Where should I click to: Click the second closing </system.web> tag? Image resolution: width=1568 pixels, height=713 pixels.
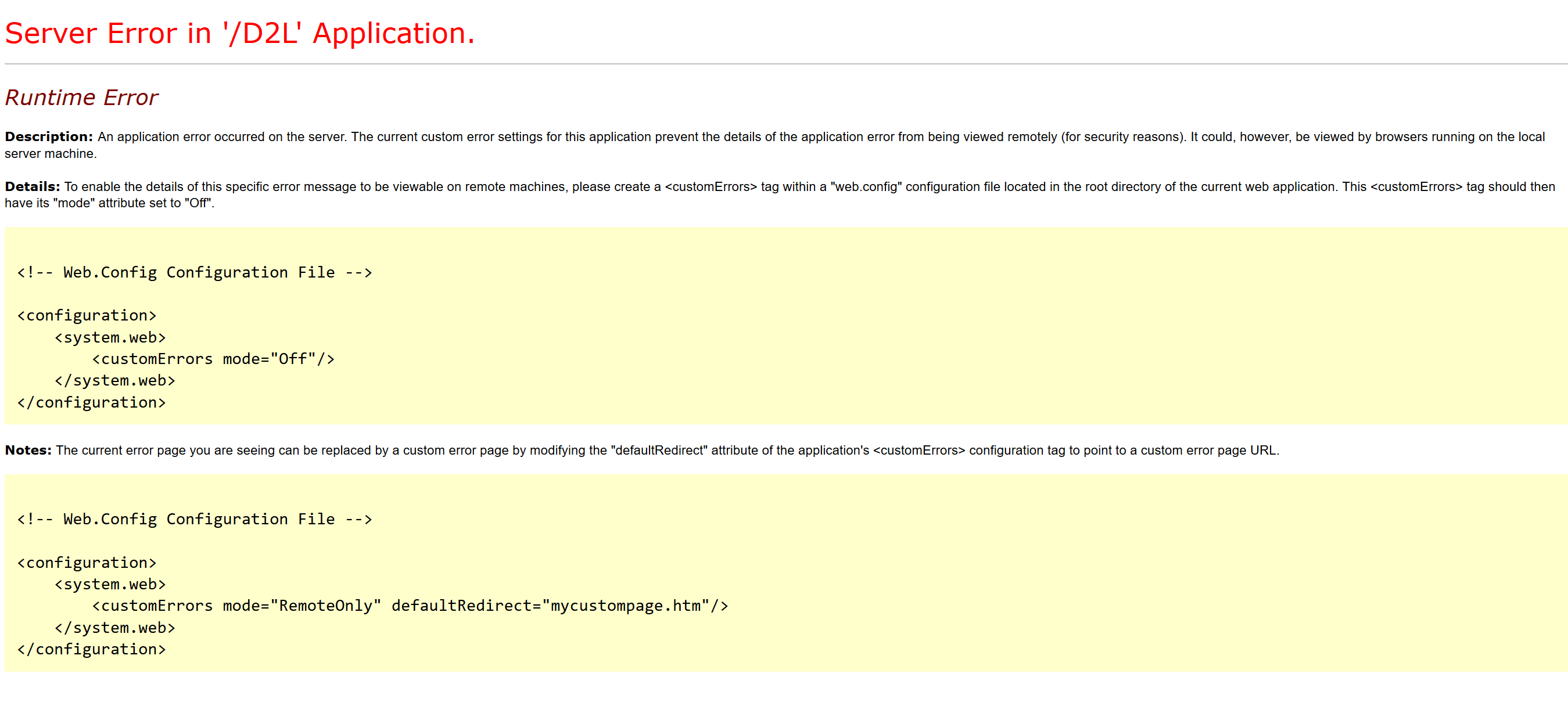[114, 627]
